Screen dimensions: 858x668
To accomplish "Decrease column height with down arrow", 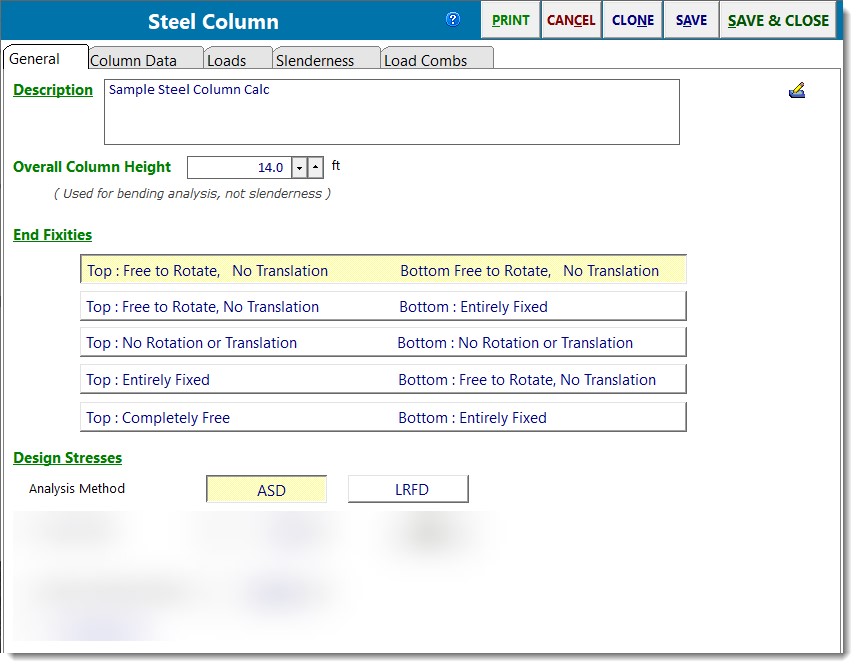I will tap(299, 168).
